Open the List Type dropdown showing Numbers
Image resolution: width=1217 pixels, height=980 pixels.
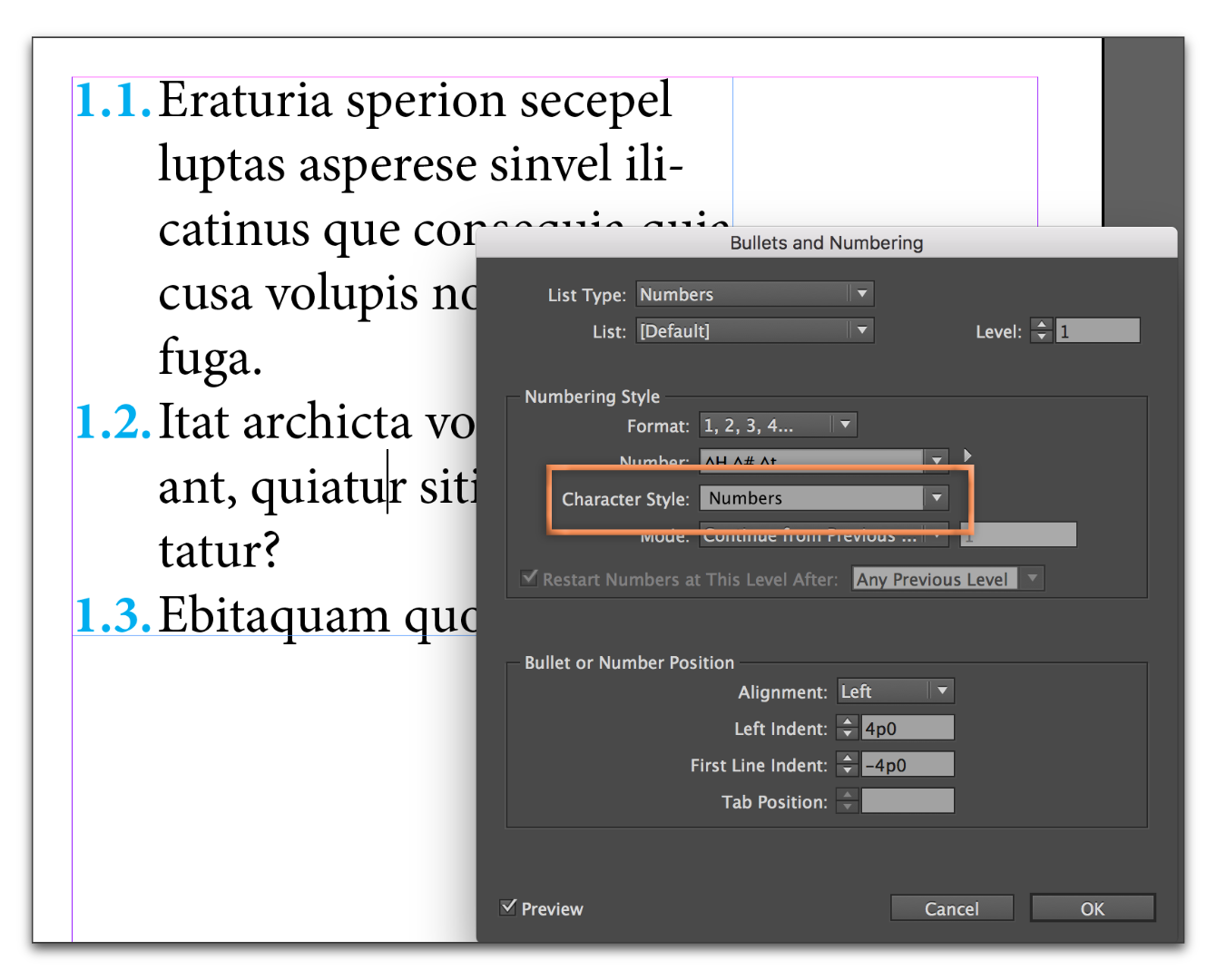[861, 293]
